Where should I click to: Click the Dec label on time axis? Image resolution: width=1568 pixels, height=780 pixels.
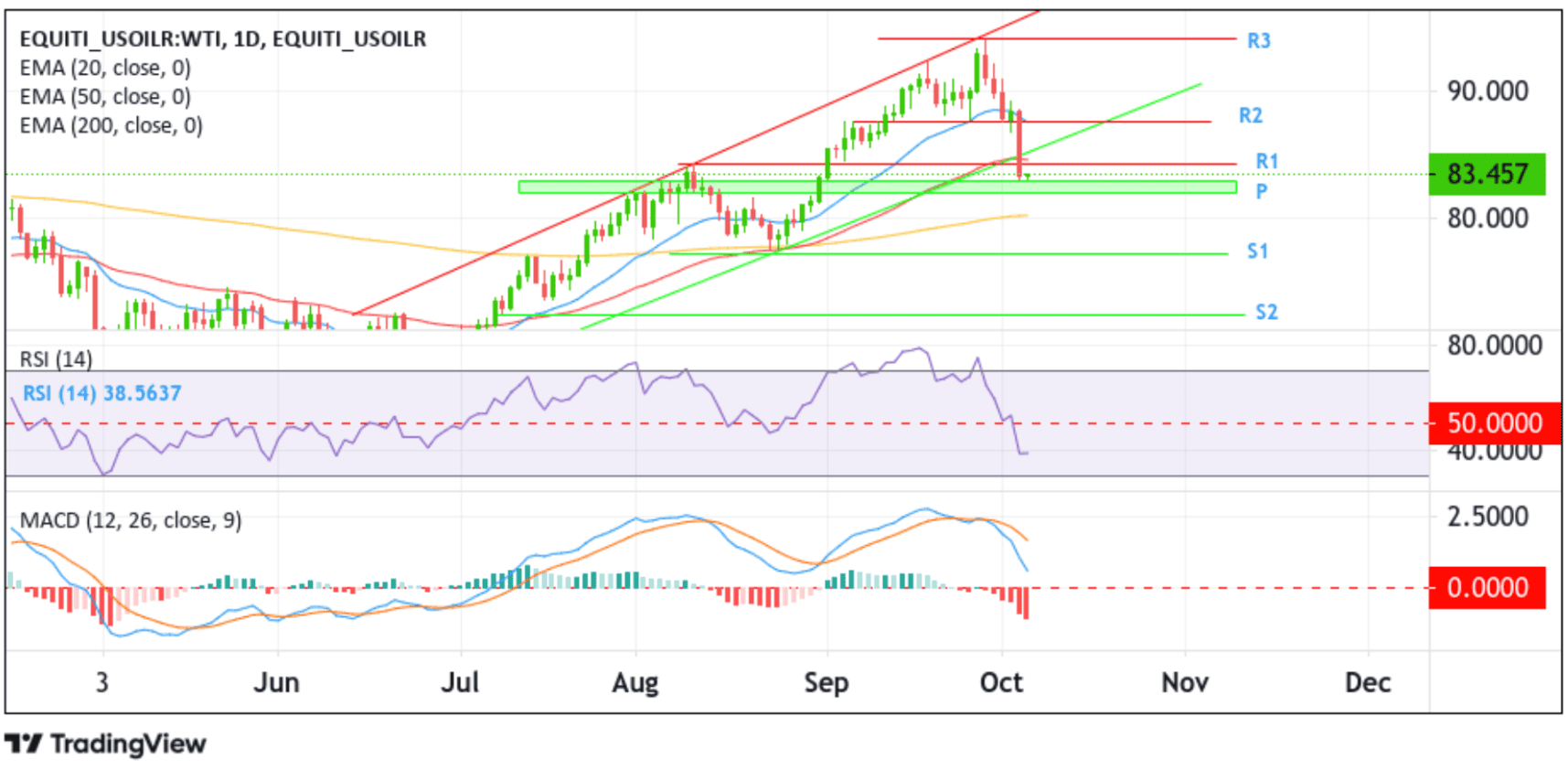[x=1368, y=682]
